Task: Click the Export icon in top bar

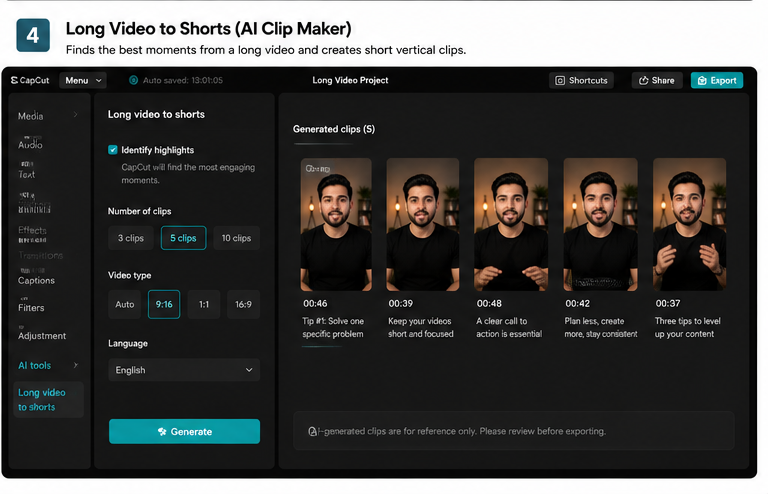Action: tap(702, 80)
